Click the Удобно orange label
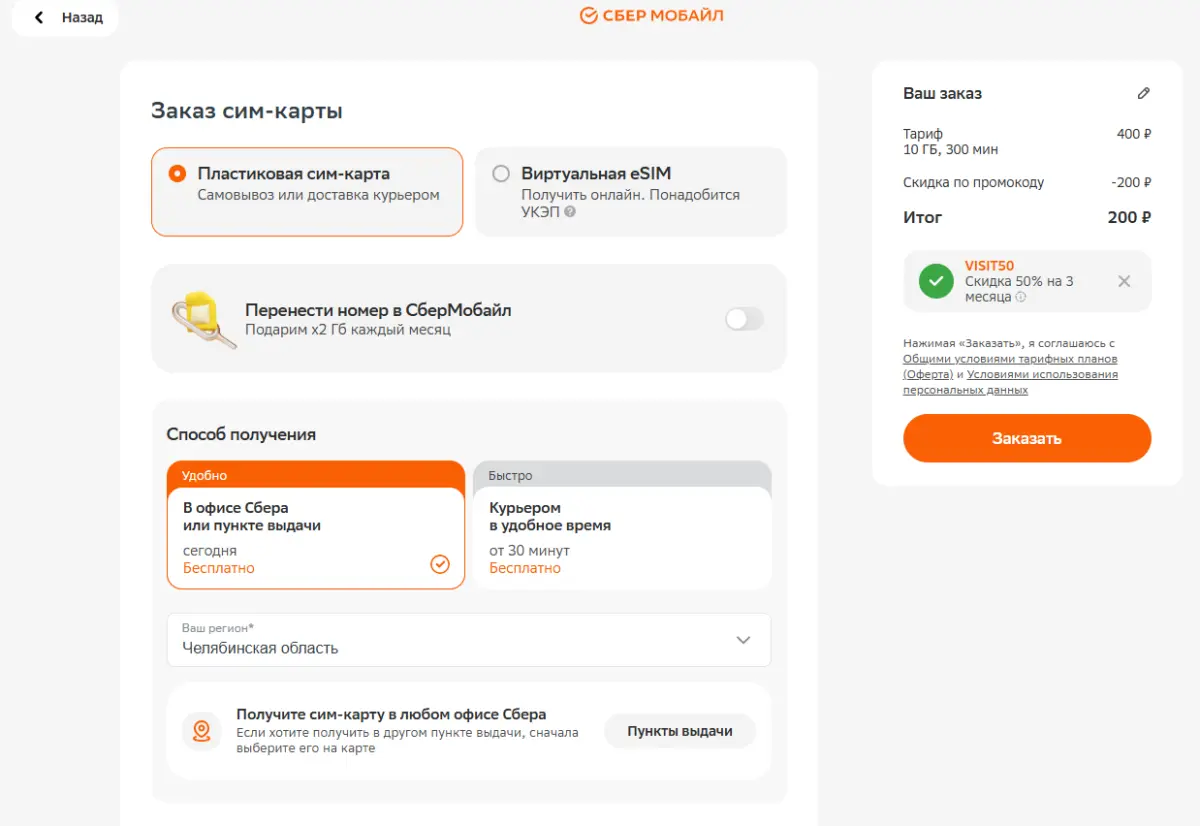Screen dimensions: 1200x826 tap(204, 475)
